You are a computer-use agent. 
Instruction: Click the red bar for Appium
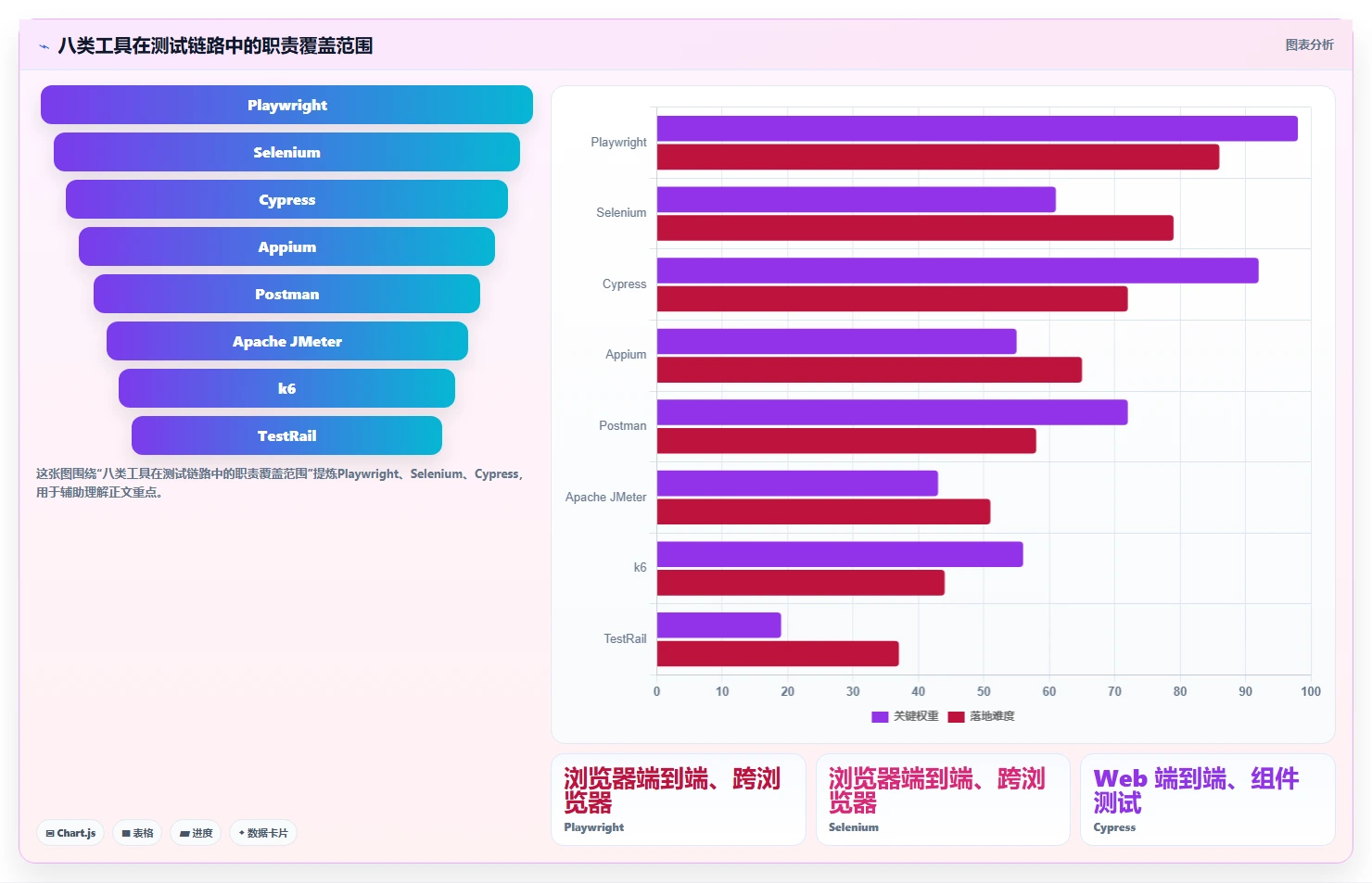(870, 370)
